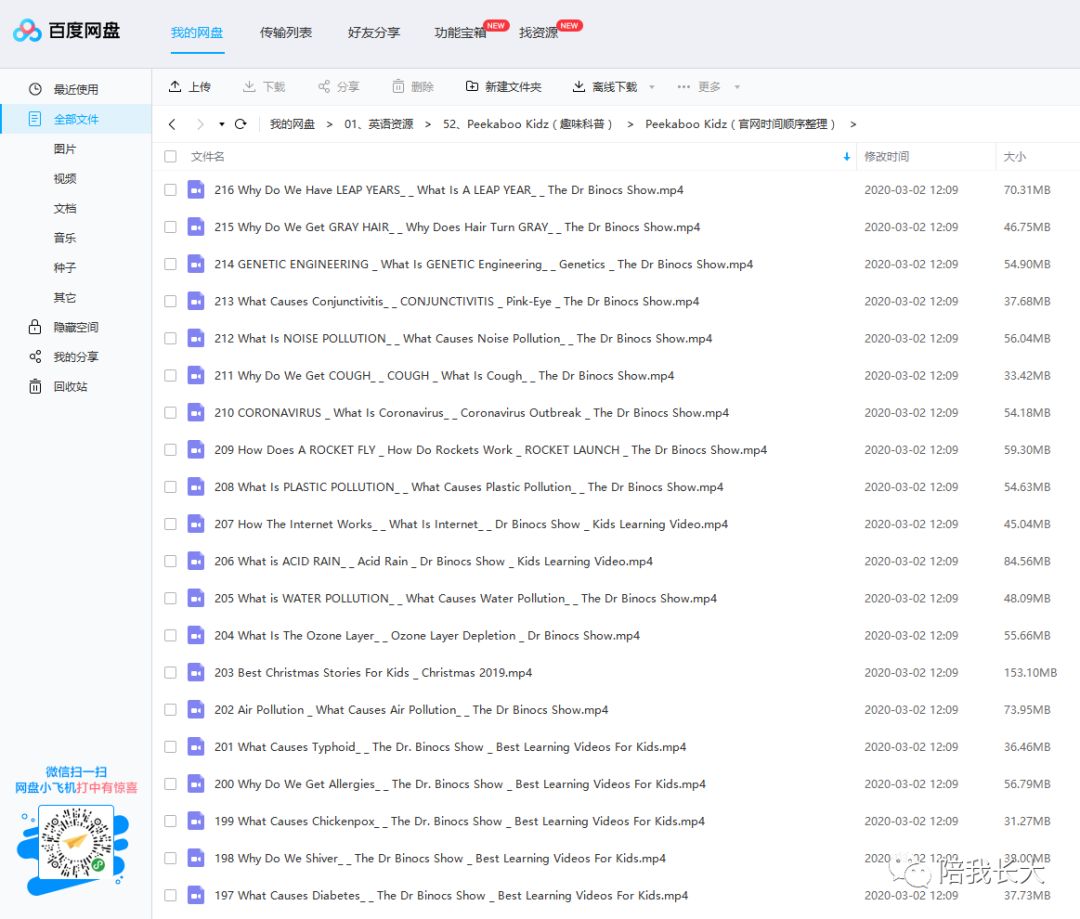Select 种子 category in sidebar
The height and width of the screenshot is (919, 1080).
click(x=65, y=267)
